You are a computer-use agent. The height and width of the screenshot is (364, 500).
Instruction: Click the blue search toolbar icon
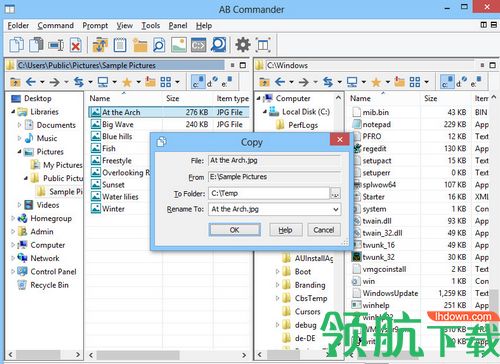218,45
